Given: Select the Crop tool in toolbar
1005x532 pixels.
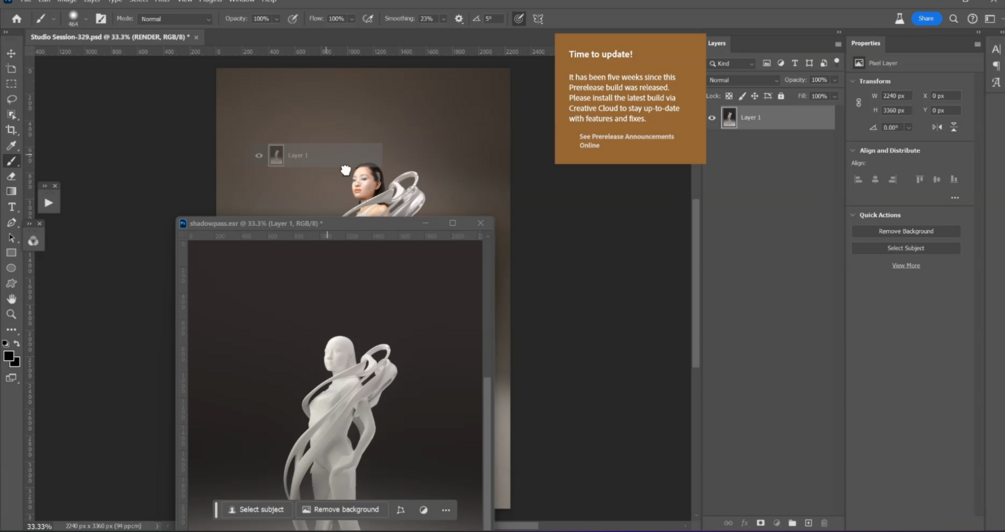Looking at the screenshot, I should point(12,130).
